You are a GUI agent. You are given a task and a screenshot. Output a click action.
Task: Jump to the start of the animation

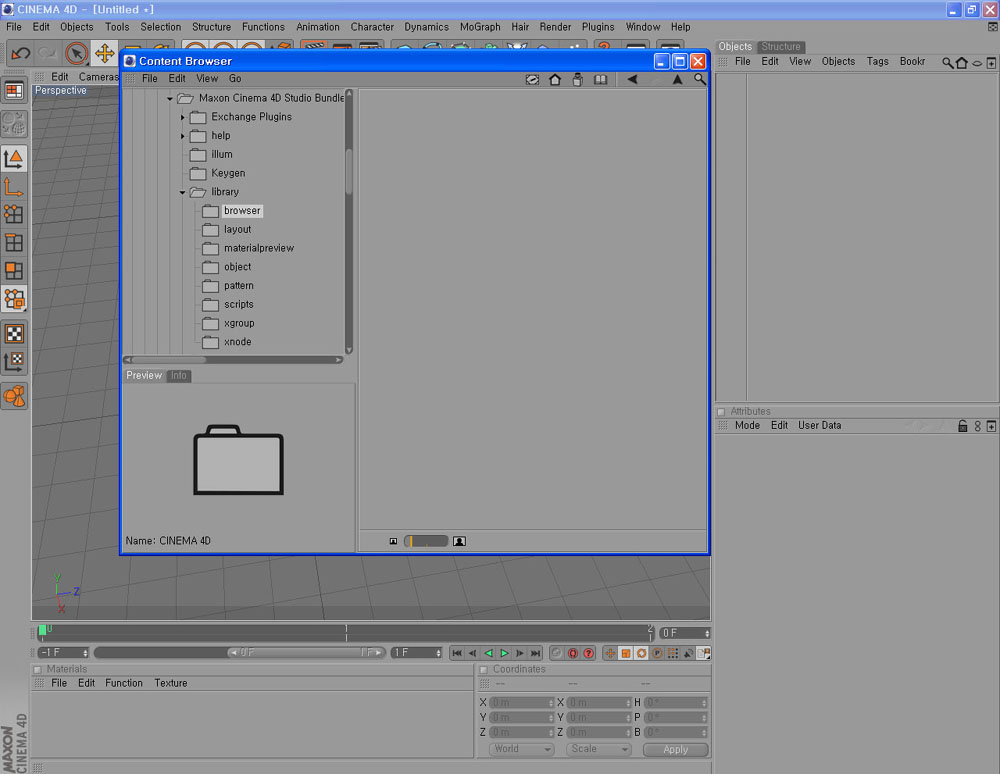click(x=457, y=653)
